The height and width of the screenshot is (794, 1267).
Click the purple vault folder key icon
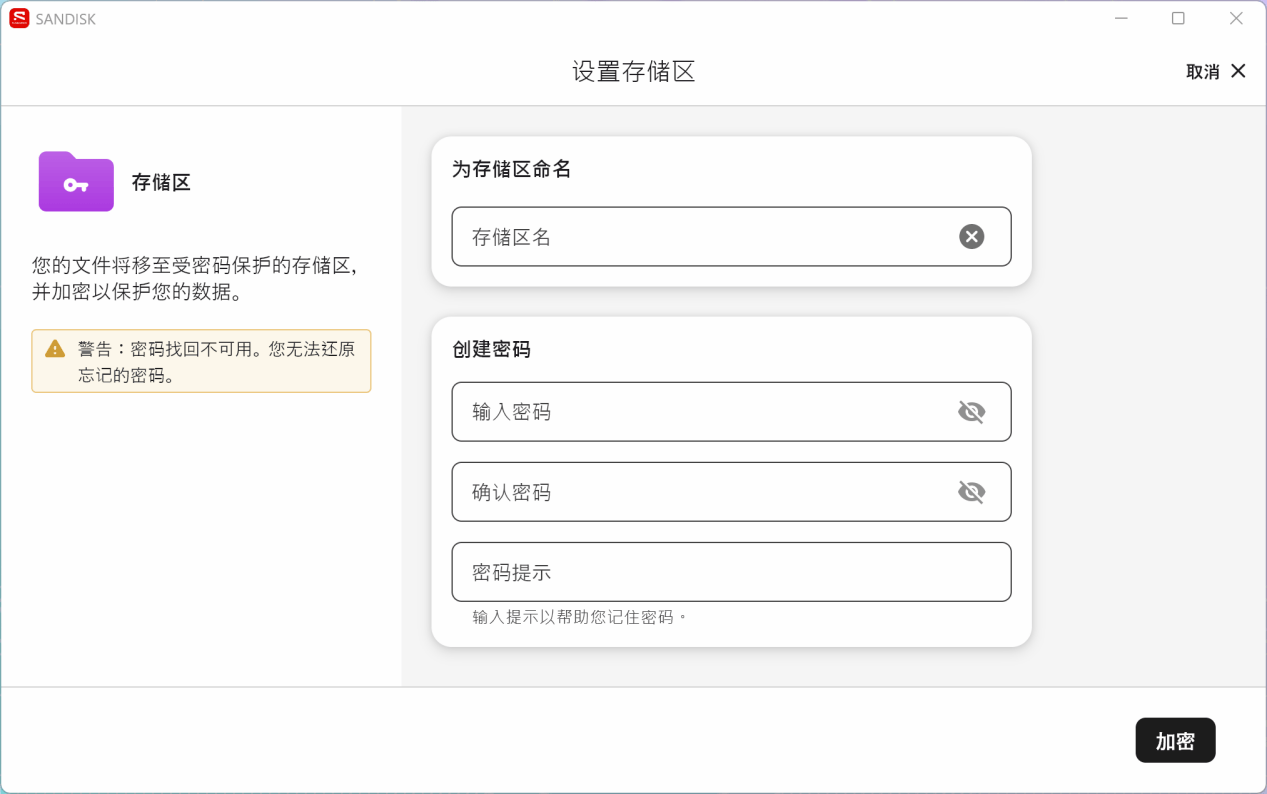click(76, 182)
